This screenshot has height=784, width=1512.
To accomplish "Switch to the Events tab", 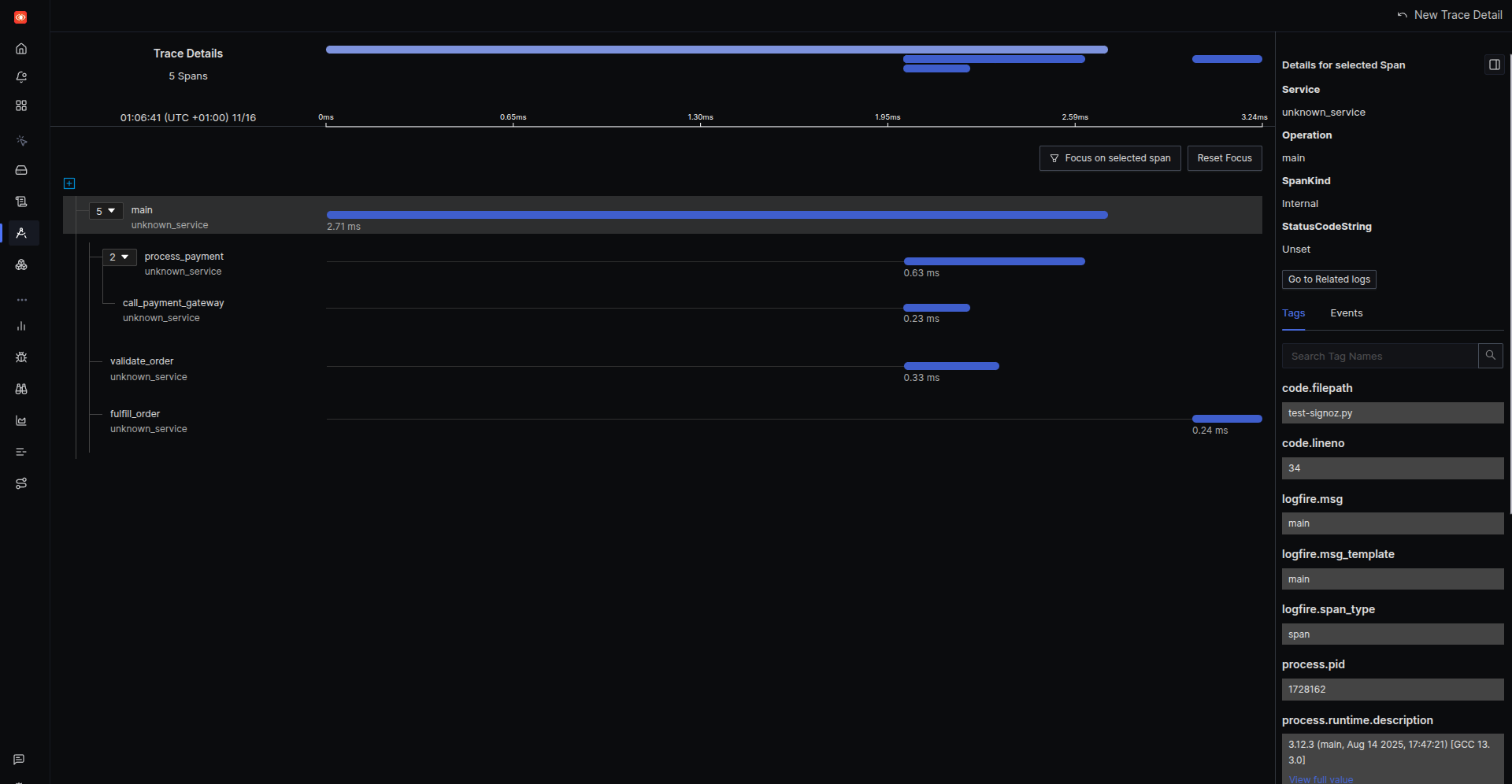I will pos(1346,313).
